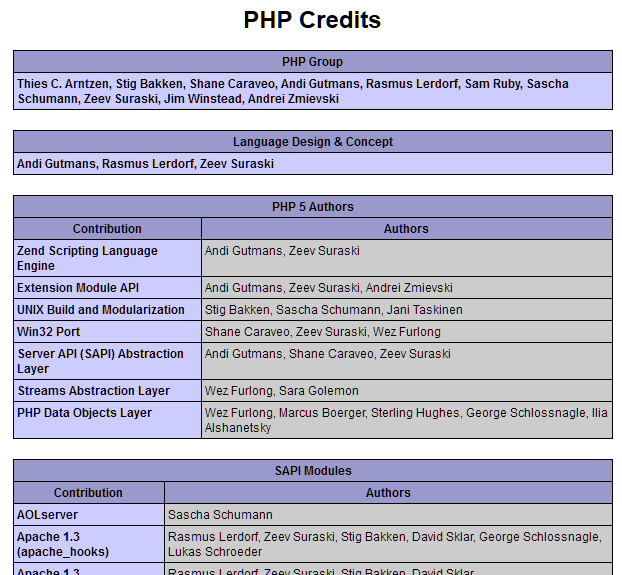Select Server API (SAPI) Abstraction Layer cell
This screenshot has height=575, width=622.
click(108, 361)
